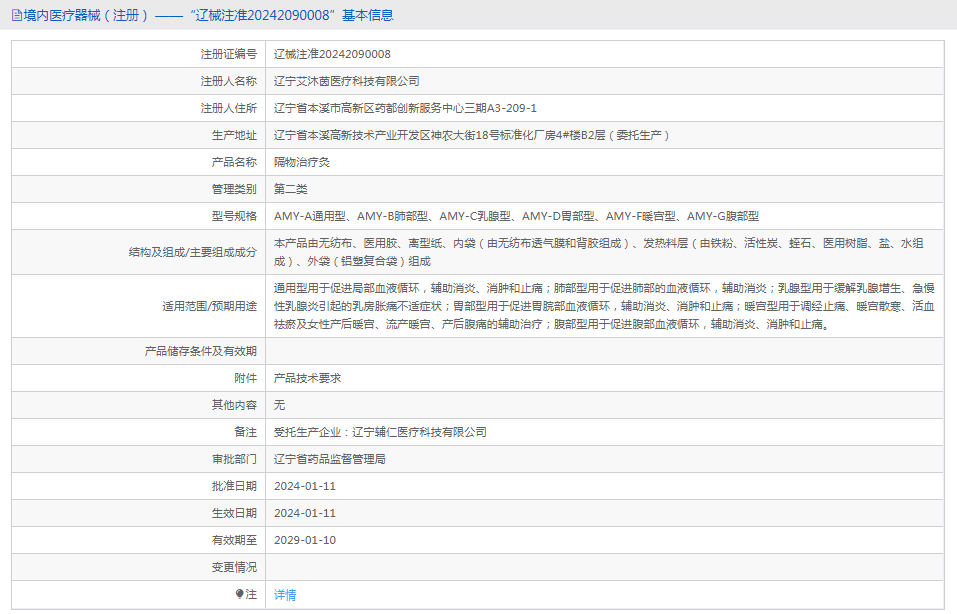Viewport: 957px width, 614px height.
Task: Click the registrant name 辽宁艾沐茵医疗科技有限公司
Action: point(347,81)
